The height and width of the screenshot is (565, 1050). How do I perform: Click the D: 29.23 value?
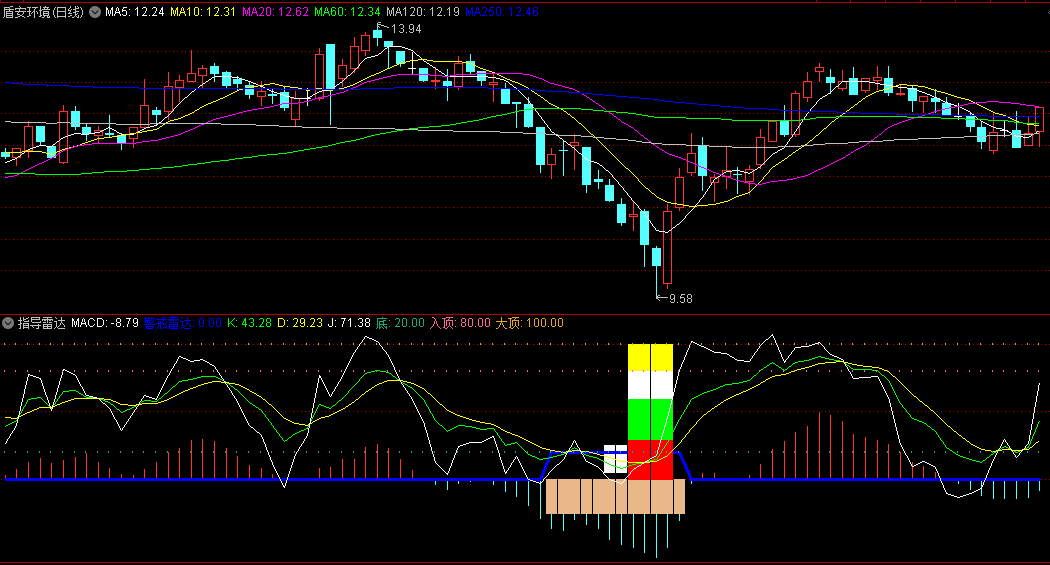[300, 323]
